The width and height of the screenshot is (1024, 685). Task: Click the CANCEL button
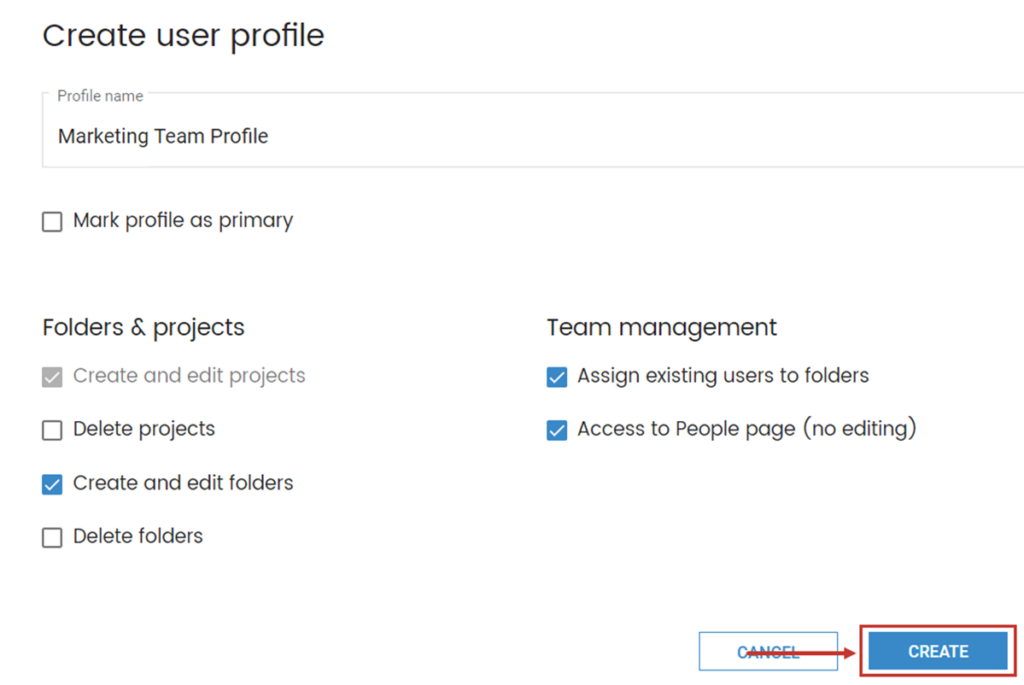[767, 651]
